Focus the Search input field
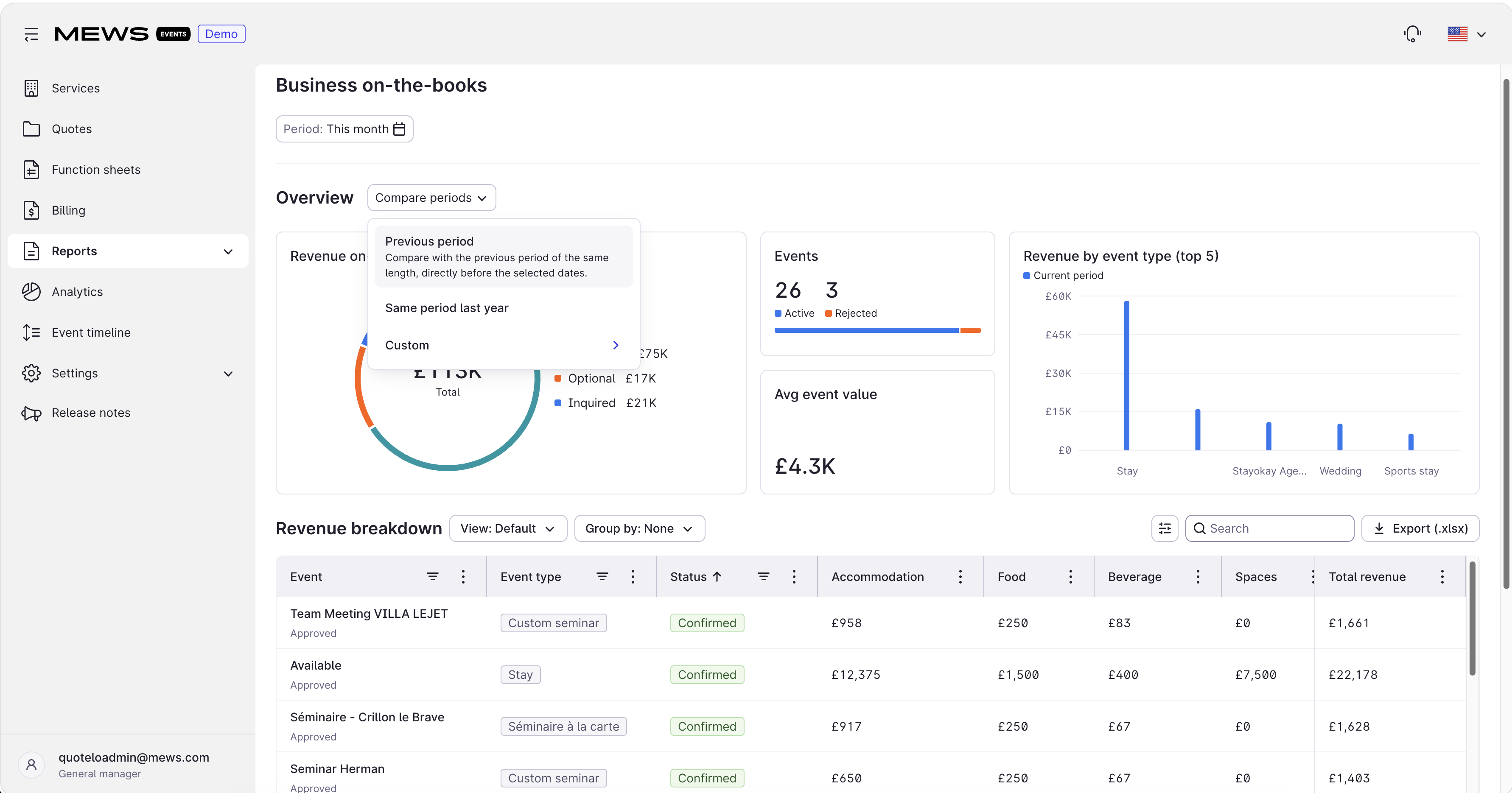 [1270, 528]
